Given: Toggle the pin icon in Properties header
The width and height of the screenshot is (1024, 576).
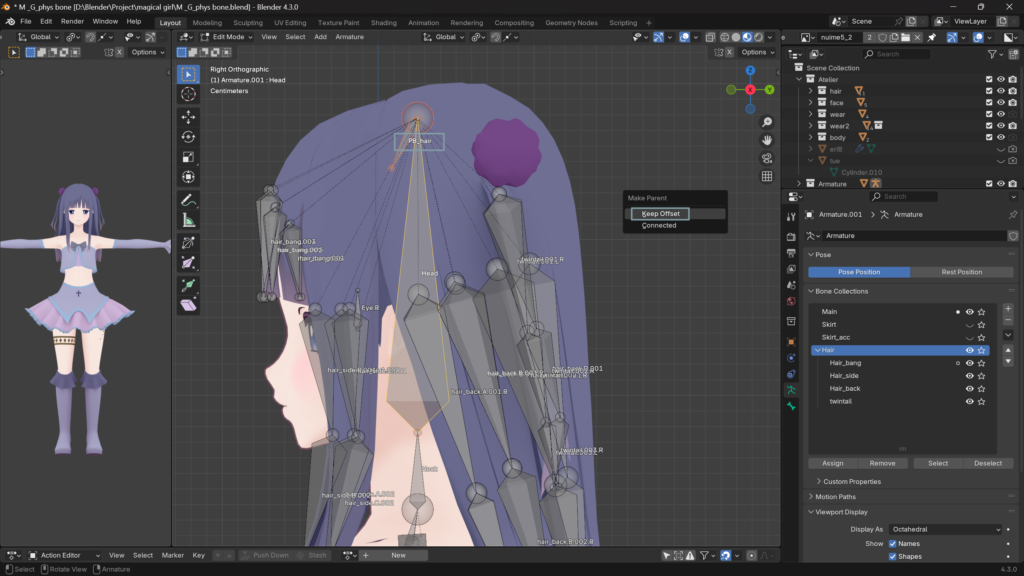Looking at the screenshot, I should 1012,215.
